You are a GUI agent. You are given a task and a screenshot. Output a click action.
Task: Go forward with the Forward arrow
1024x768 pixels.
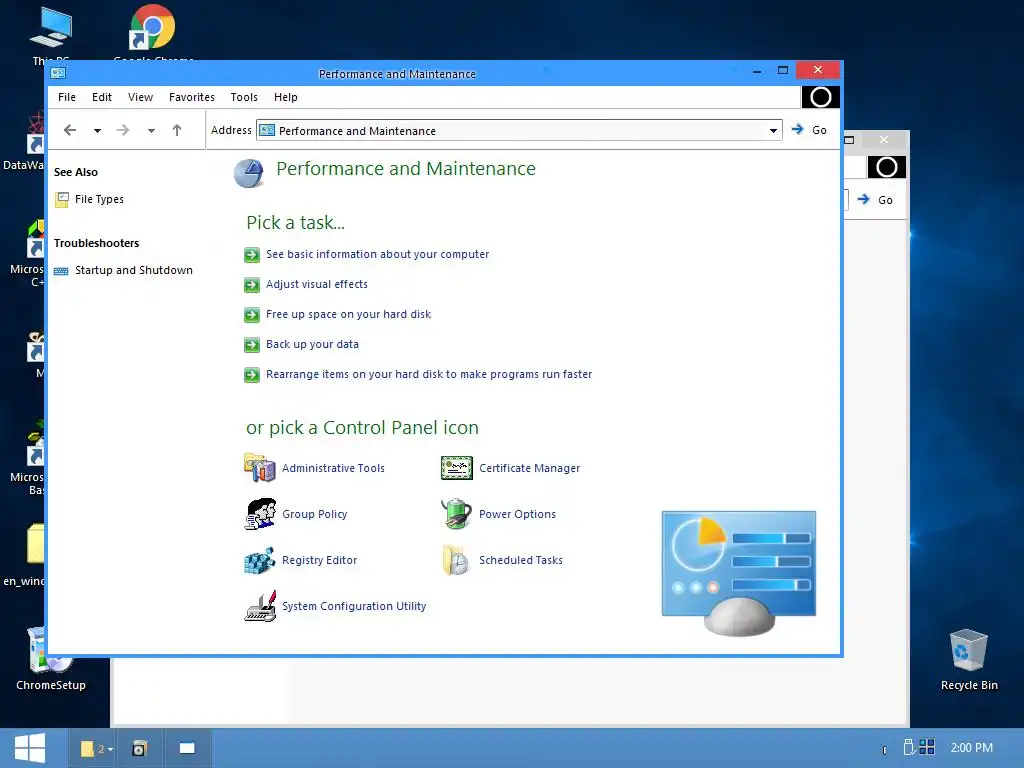click(123, 130)
